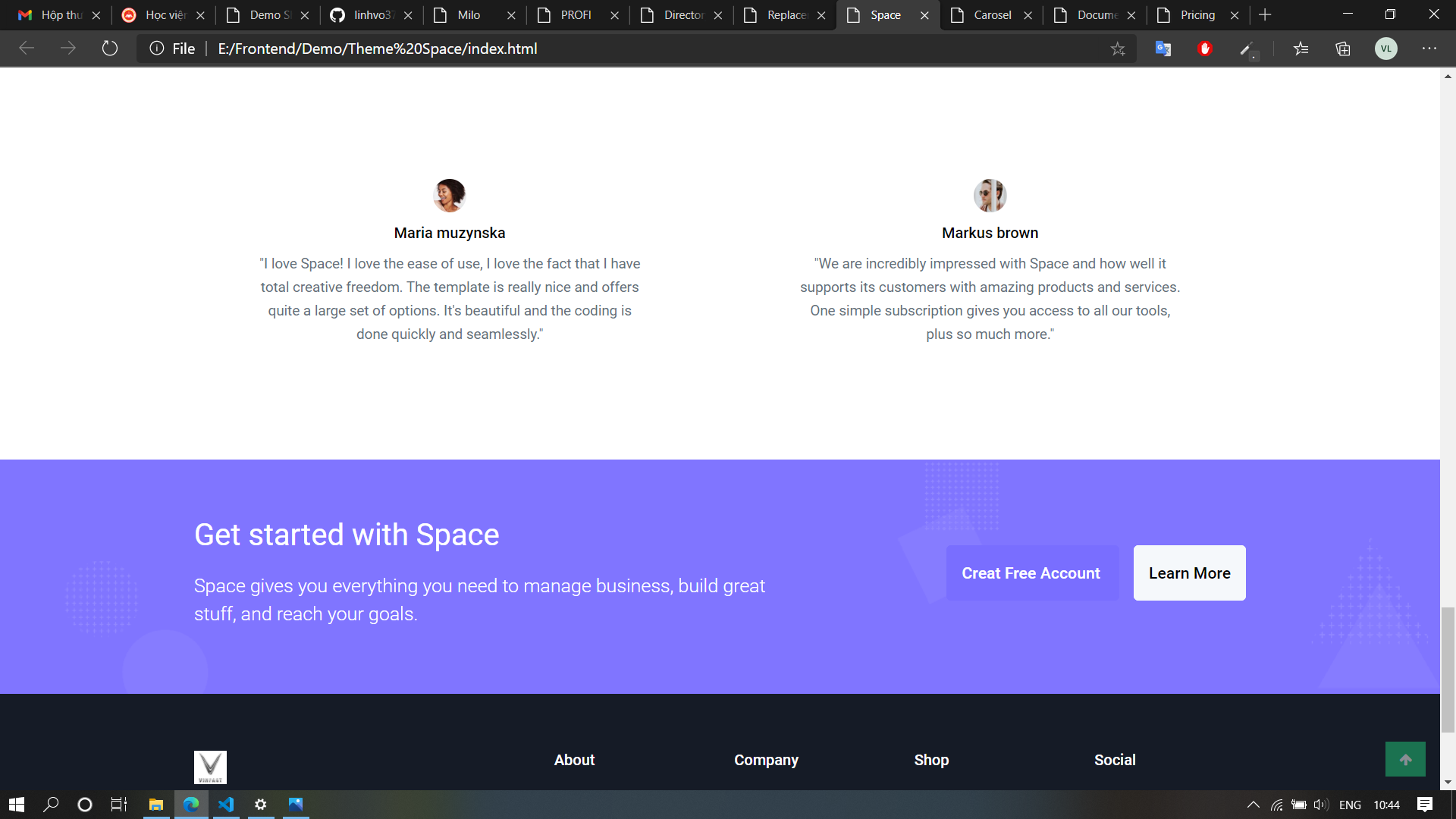1456x819 pixels.
Task: Switch to the Pricing tab
Action: coord(1197,14)
